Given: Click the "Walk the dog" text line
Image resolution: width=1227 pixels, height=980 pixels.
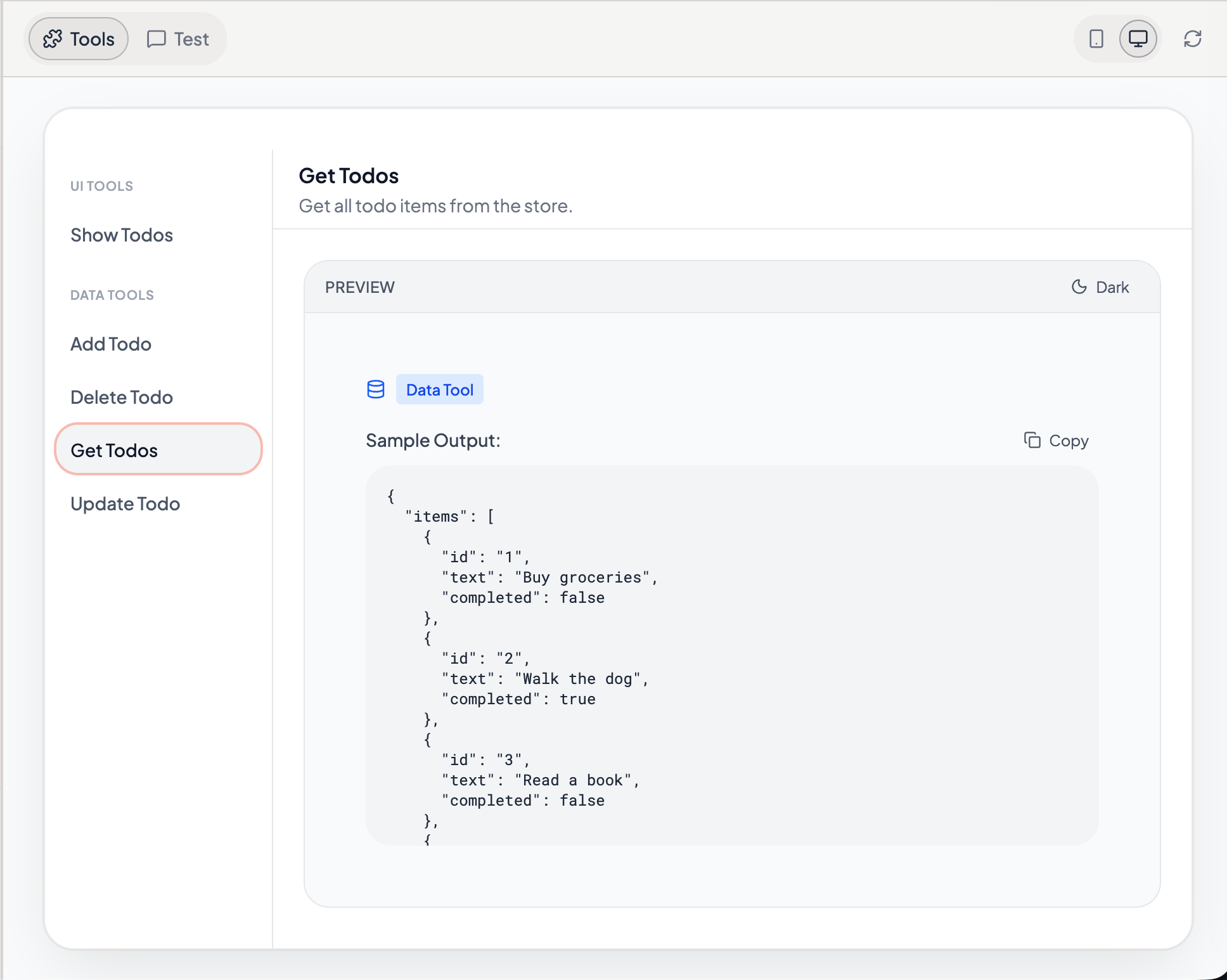Looking at the screenshot, I should point(546,679).
